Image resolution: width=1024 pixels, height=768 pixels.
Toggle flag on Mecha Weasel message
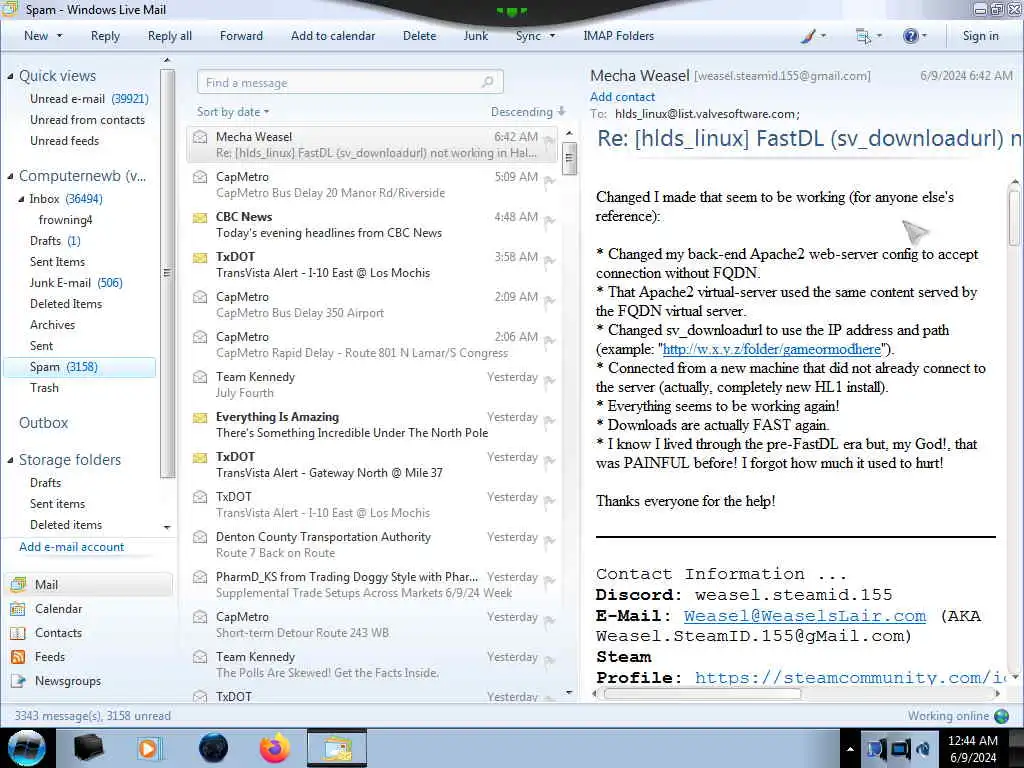pos(549,140)
